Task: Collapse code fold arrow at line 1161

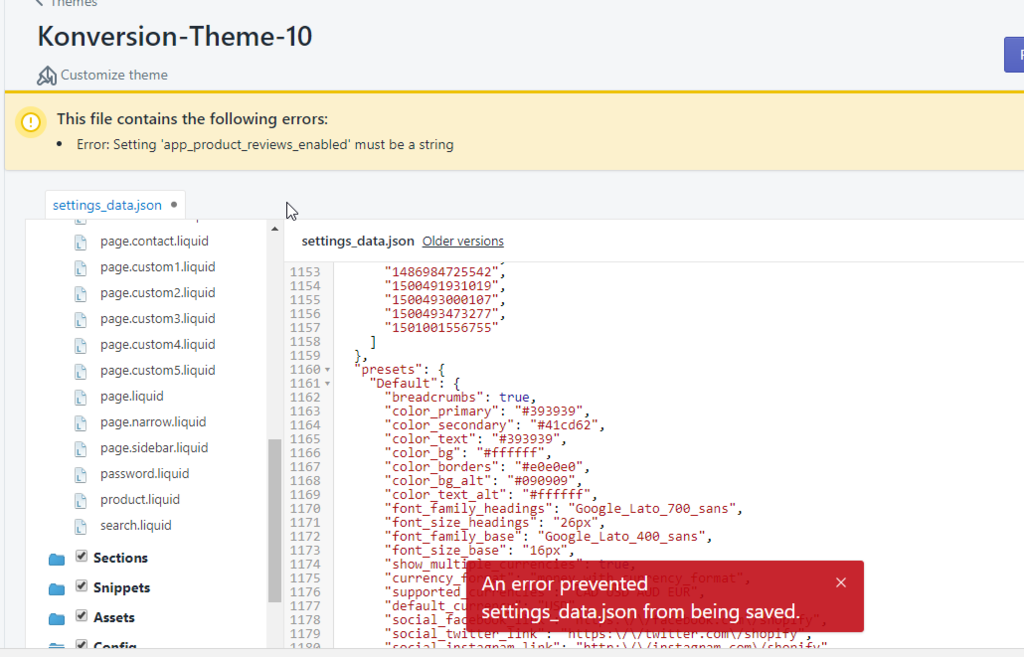Action: [x=327, y=384]
